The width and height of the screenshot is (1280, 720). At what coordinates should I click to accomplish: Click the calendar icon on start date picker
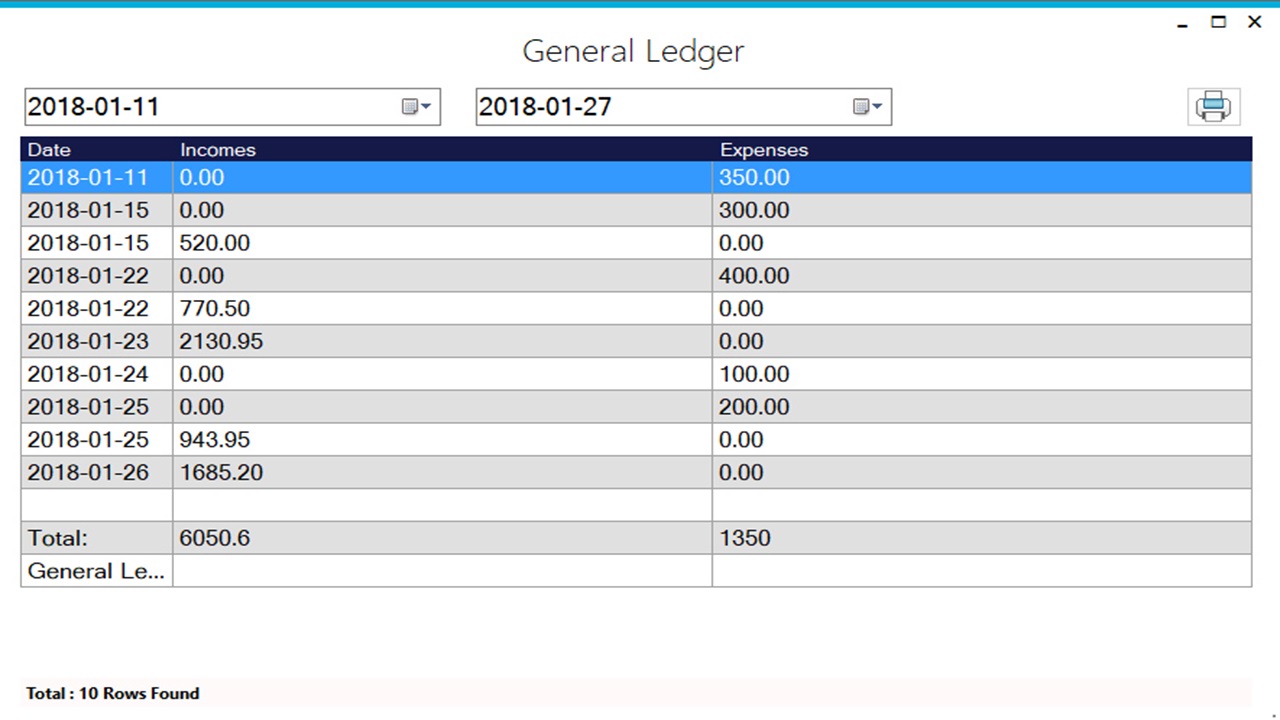[408, 106]
